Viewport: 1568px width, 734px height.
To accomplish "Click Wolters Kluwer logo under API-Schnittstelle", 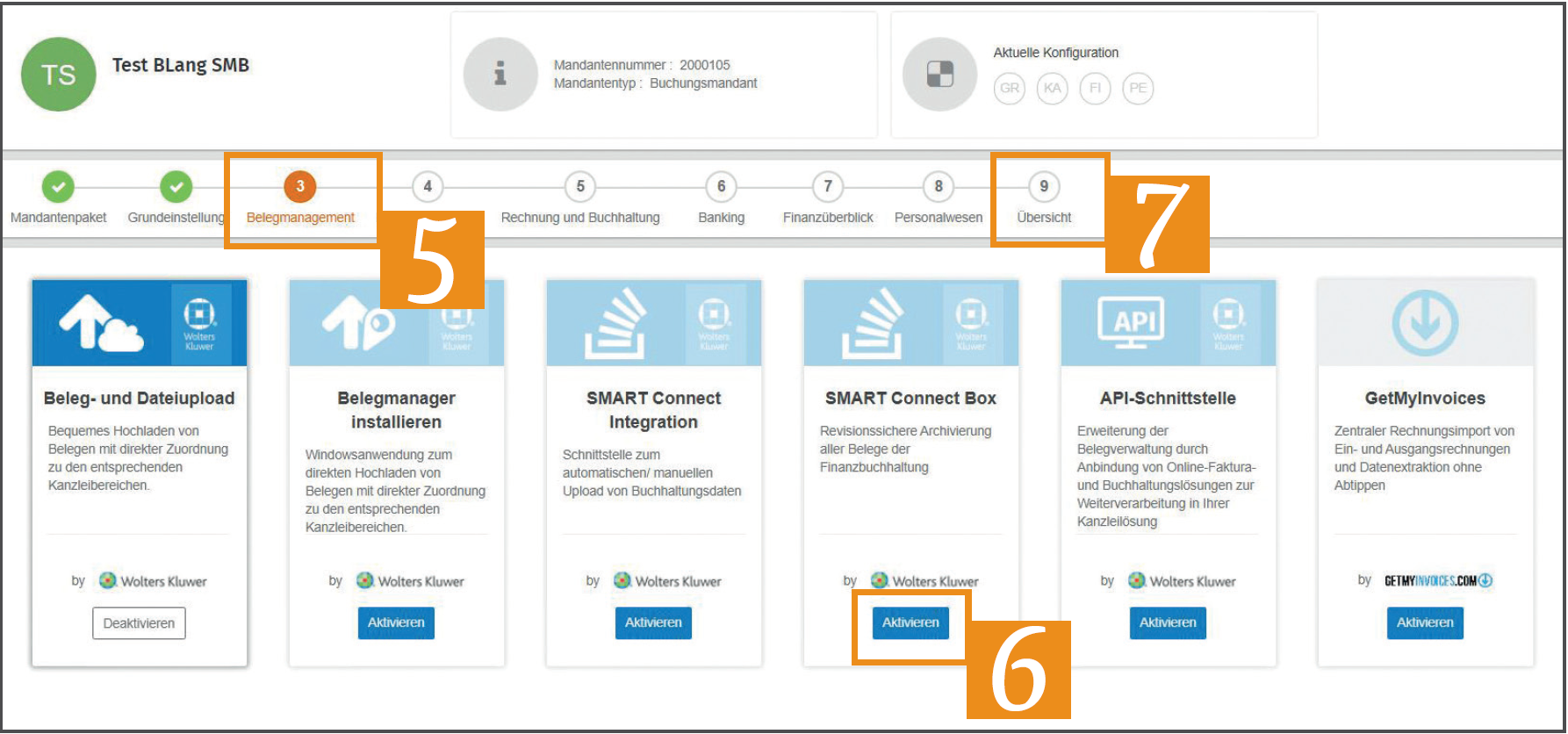I will tap(1182, 581).
